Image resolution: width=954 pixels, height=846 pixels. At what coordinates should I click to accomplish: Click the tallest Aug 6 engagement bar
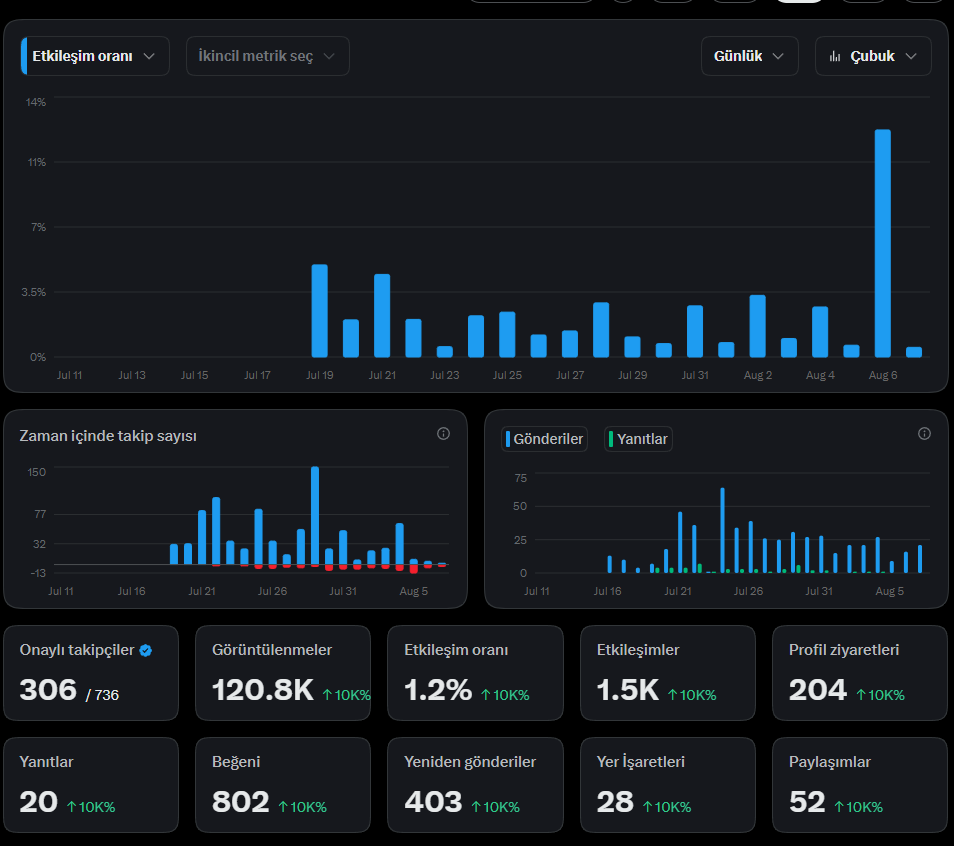(883, 243)
